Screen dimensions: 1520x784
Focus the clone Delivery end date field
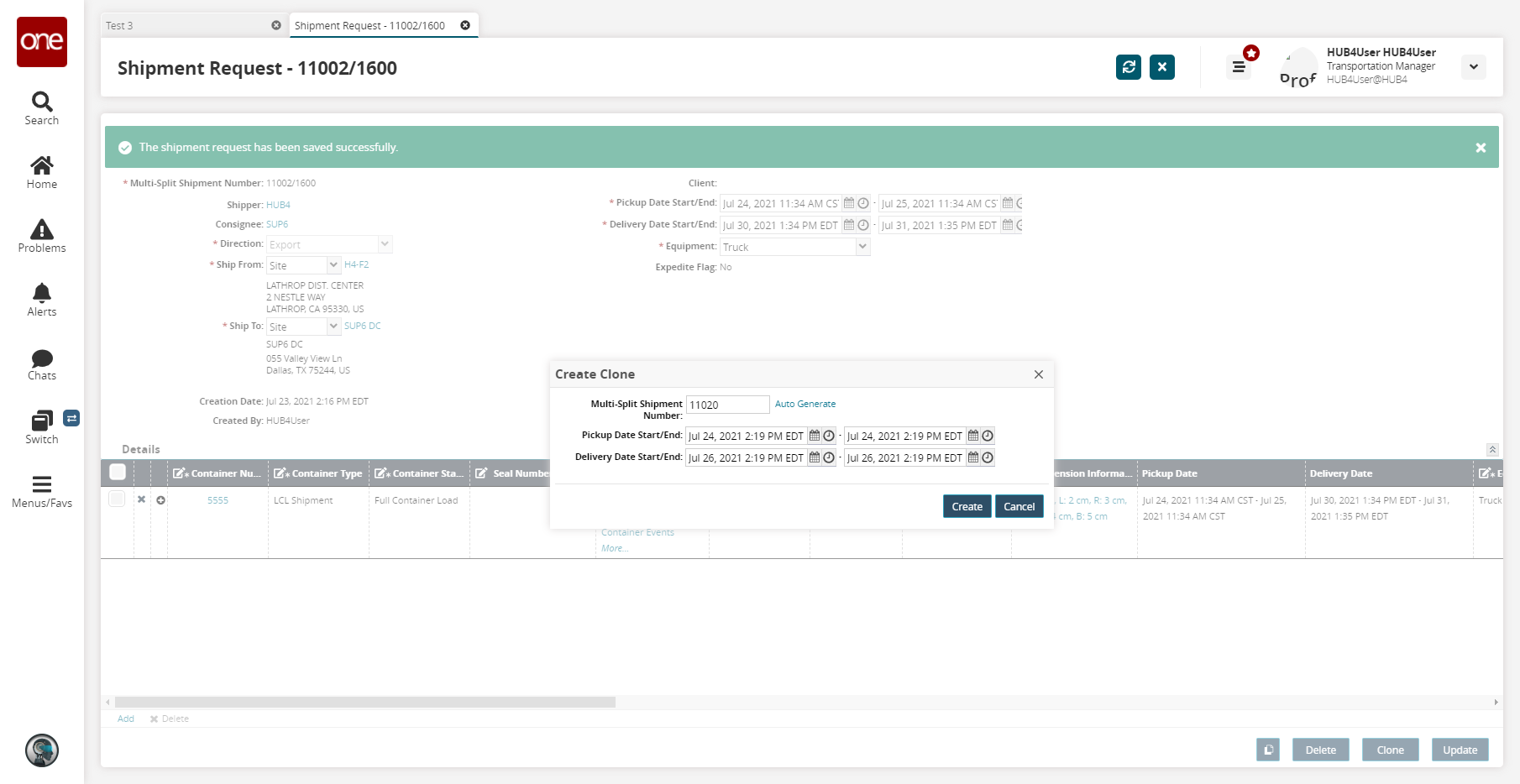pos(904,457)
